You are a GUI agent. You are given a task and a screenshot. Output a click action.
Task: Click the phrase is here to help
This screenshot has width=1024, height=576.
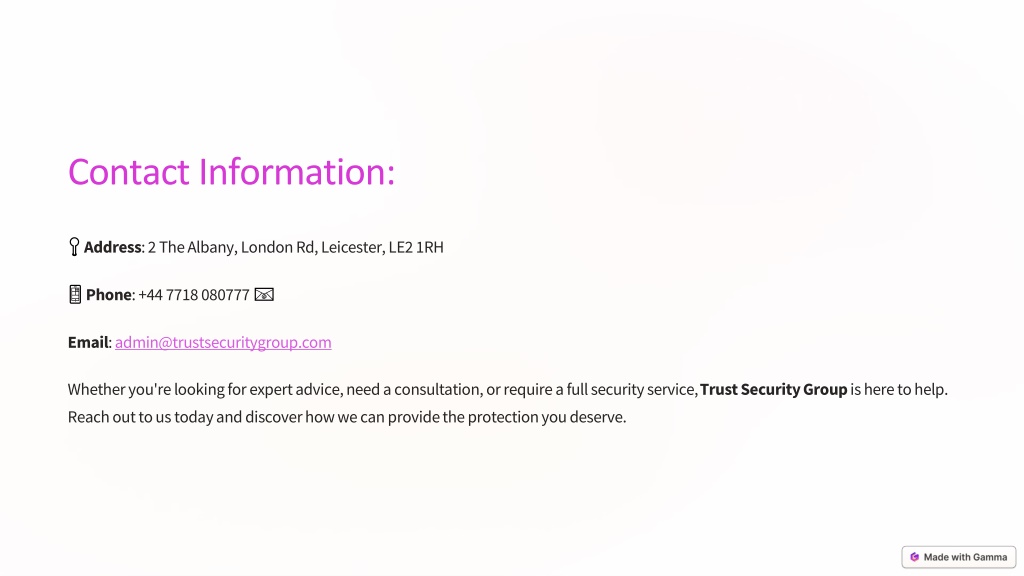point(899,389)
